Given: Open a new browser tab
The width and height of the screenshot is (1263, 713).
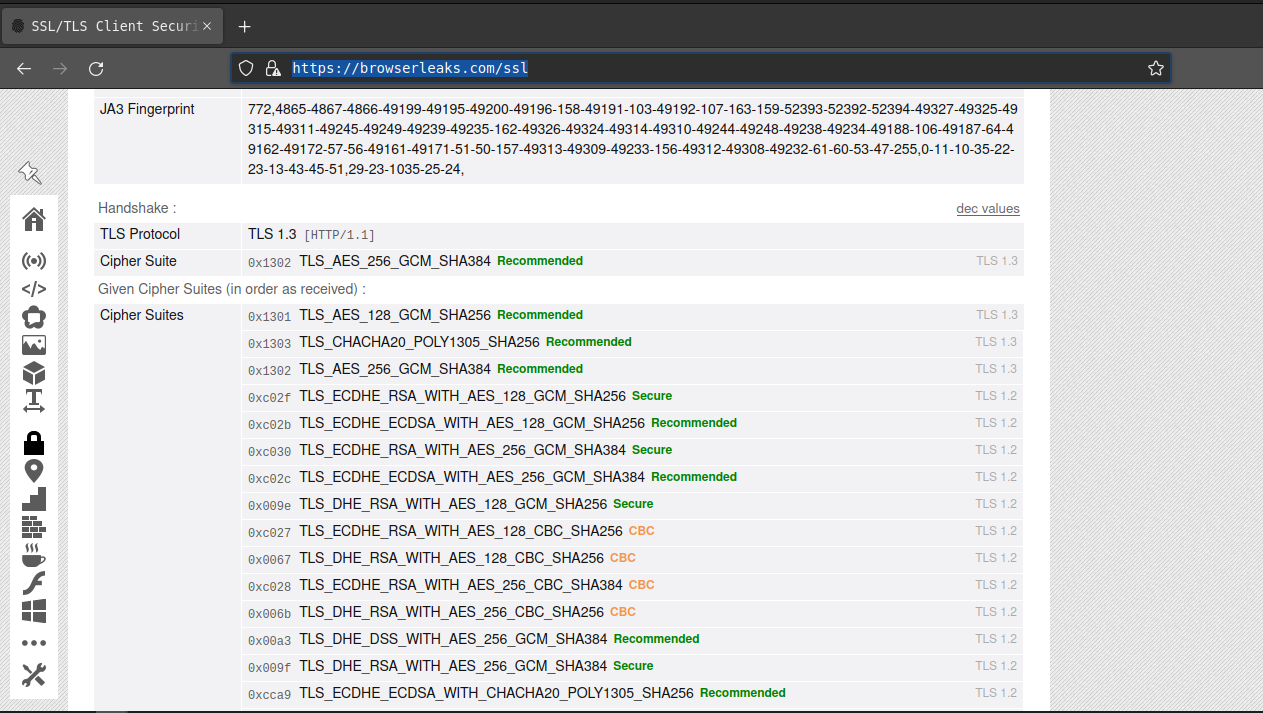Looking at the screenshot, I should click(244, 26).
